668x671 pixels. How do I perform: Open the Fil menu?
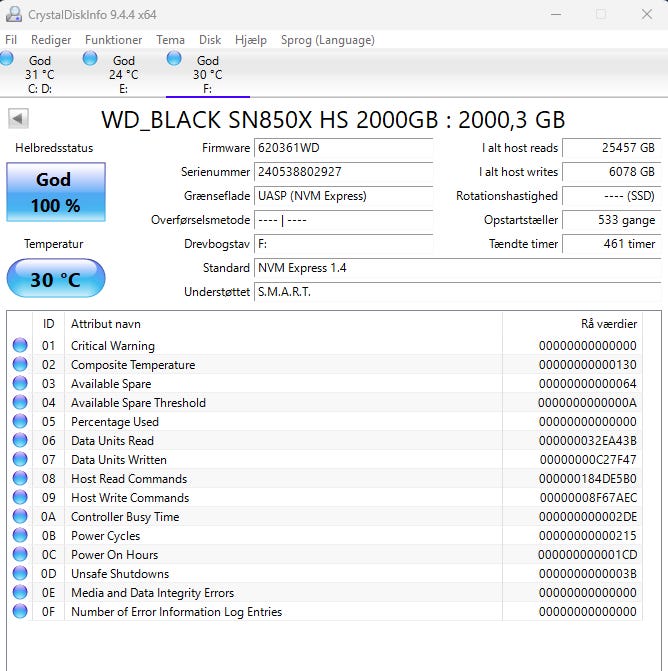pyautogui.click(x=11, y=40)
